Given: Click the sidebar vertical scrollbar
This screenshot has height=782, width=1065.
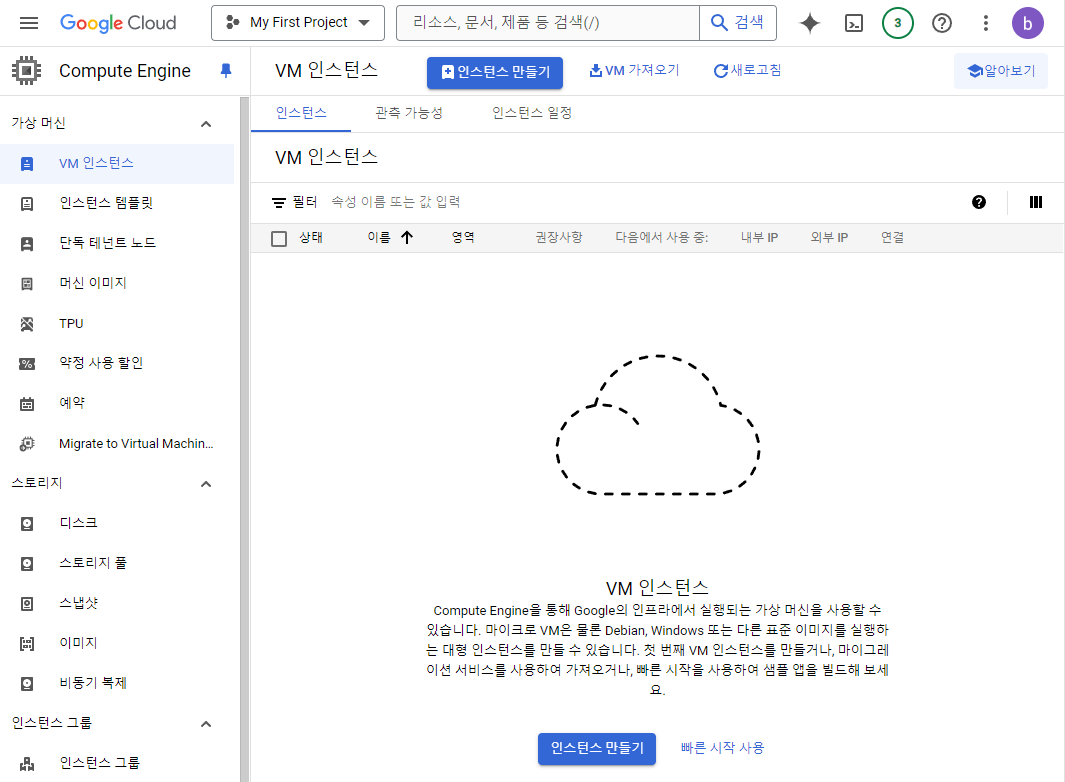Looking at the screenshot, I should pyautogui.click(x=245, y=440).
